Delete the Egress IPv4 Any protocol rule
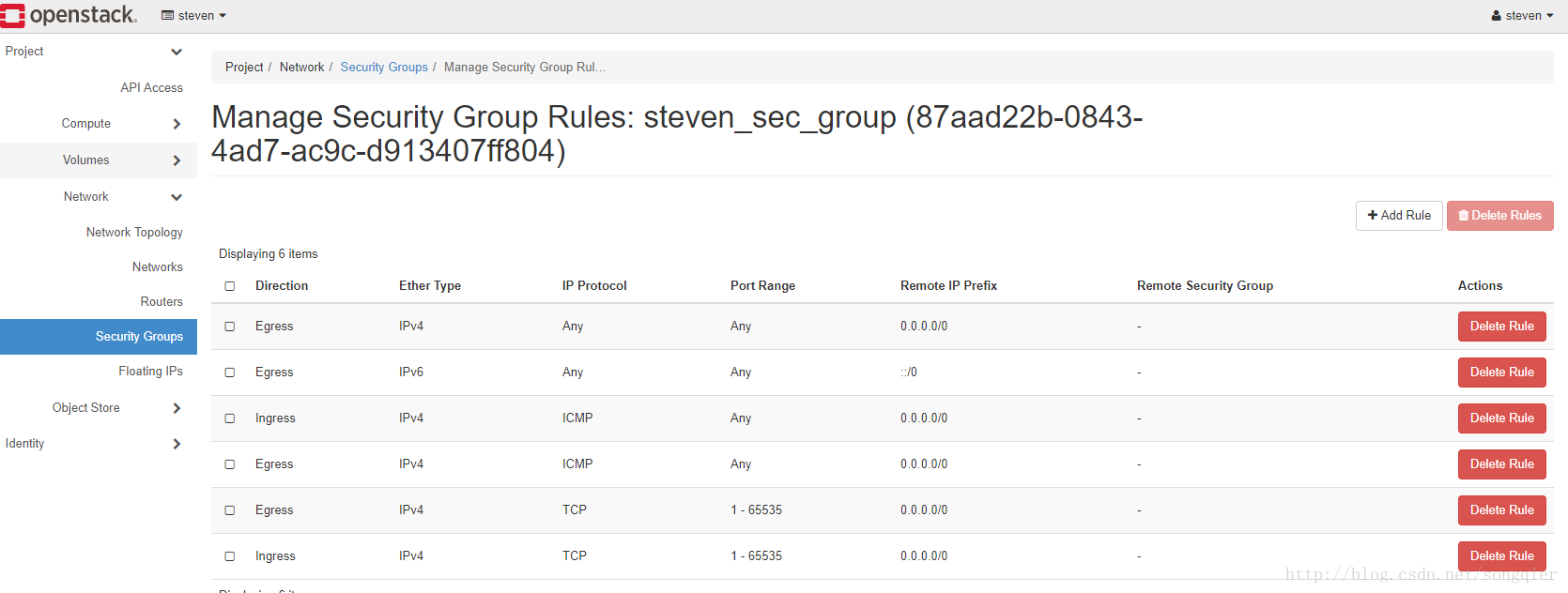1568x593 pixels. [1501, 327]
